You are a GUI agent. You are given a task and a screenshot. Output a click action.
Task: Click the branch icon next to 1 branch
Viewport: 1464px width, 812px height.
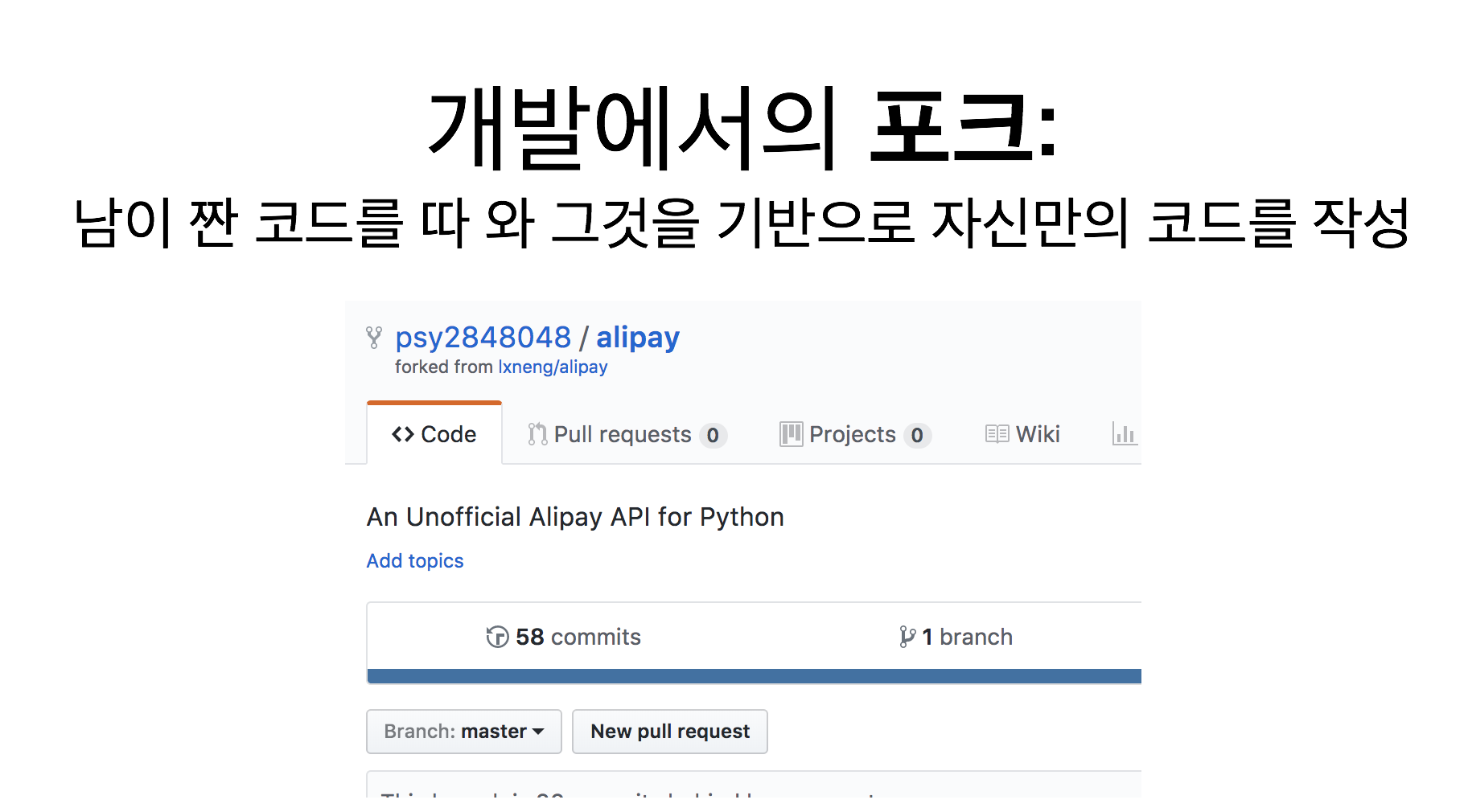907,637
